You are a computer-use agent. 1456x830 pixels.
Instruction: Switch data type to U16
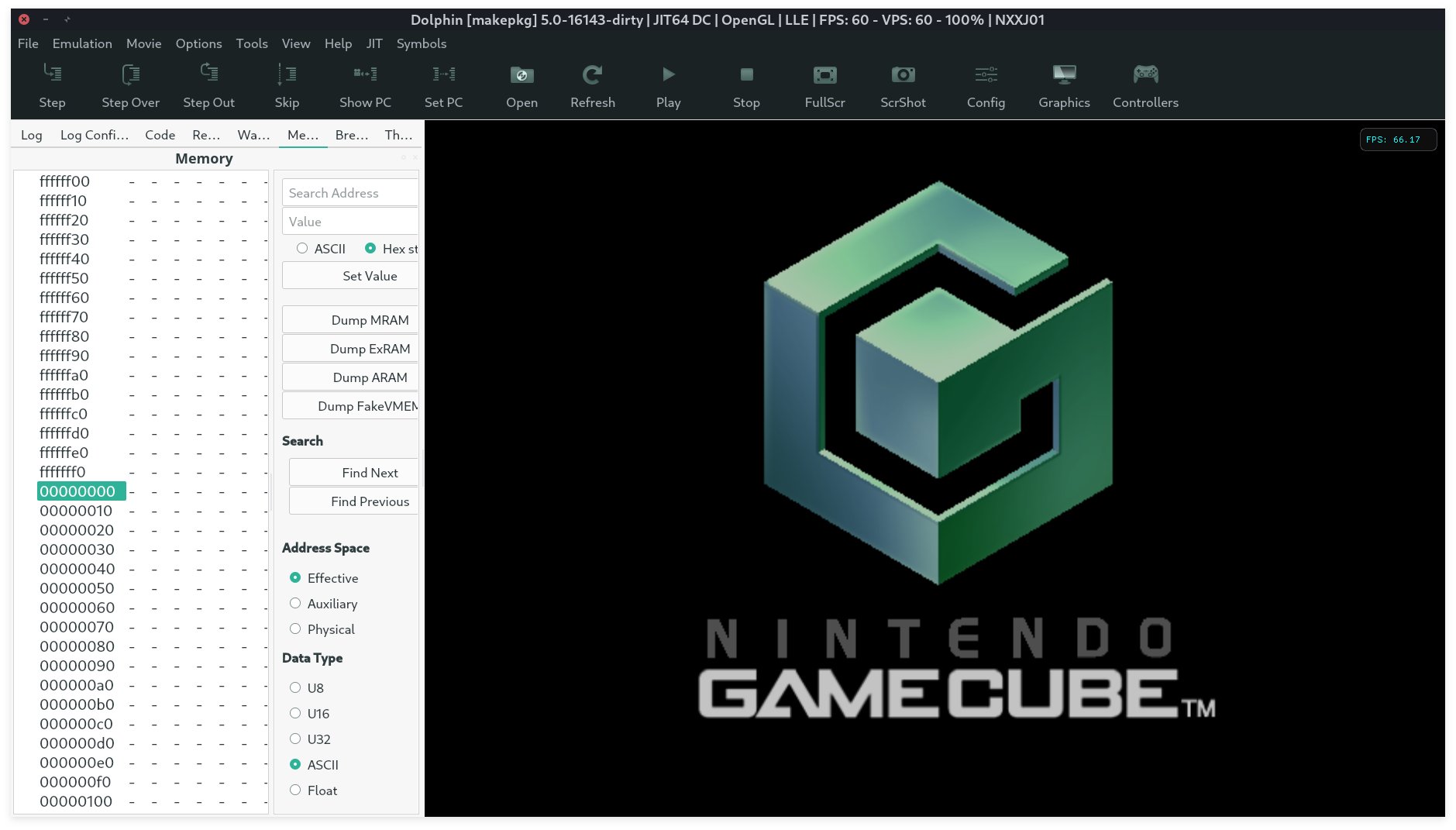coord(295,713)
